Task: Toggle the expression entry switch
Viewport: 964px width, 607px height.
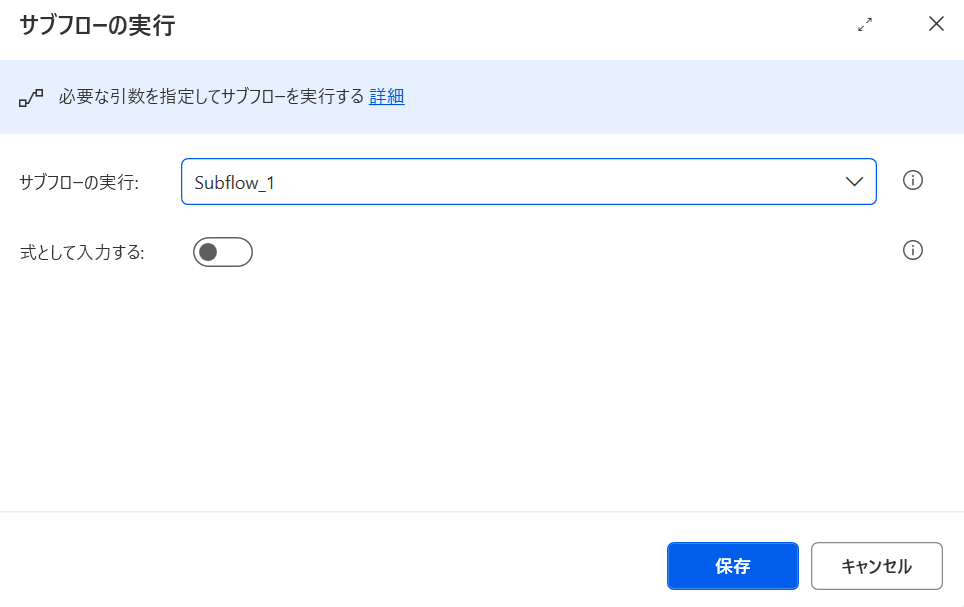Action: [x=222, y=251]
